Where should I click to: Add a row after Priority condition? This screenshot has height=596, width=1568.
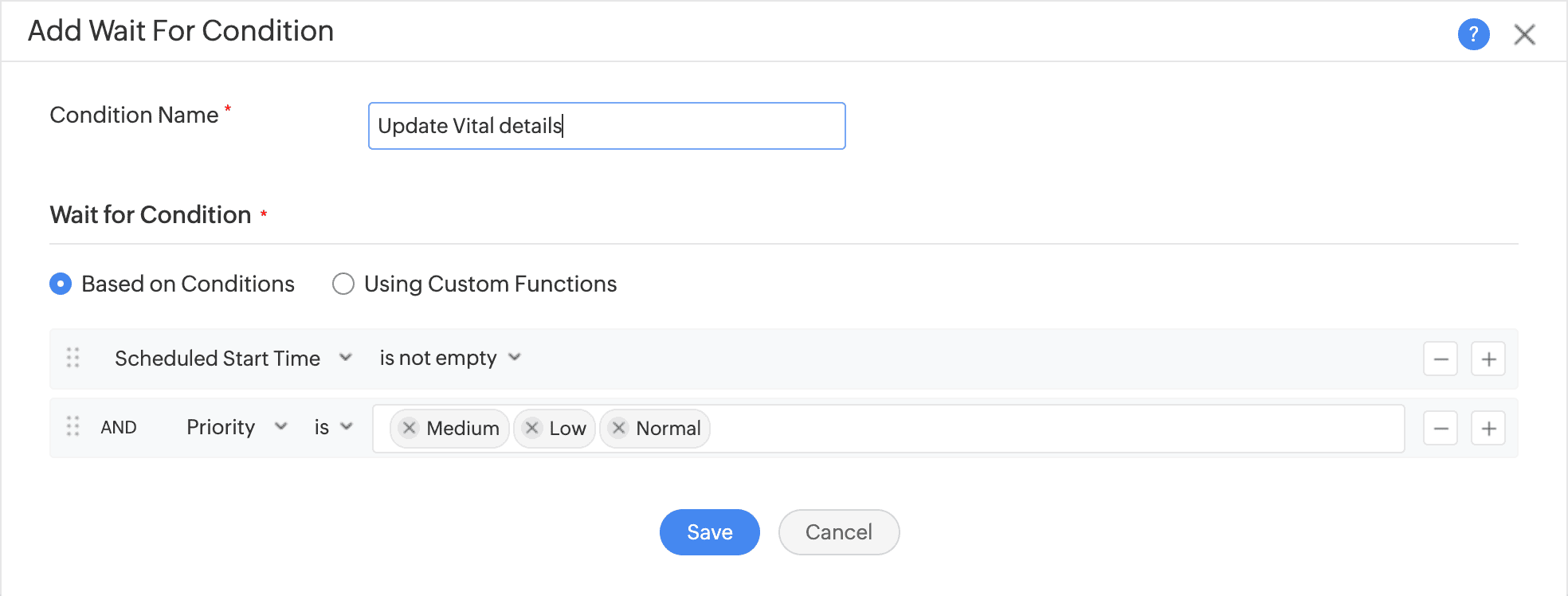point(1488,429)
